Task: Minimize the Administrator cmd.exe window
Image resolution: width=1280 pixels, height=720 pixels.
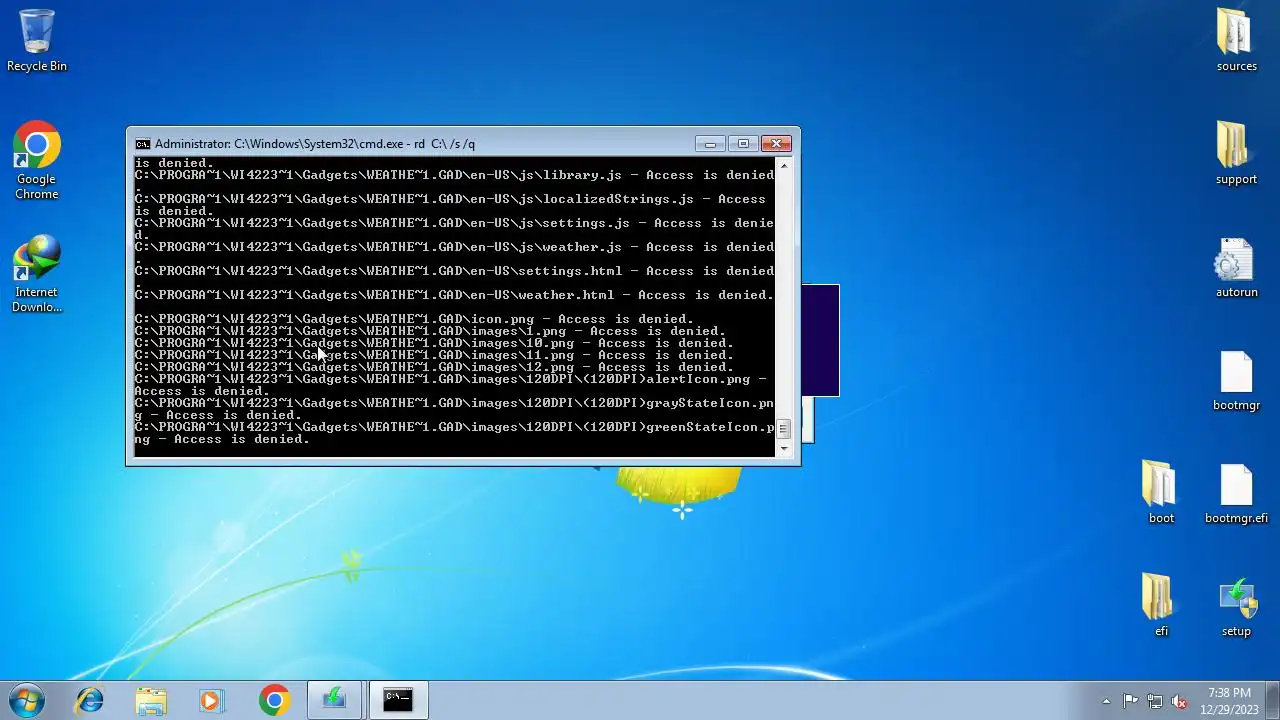Action: (710, 144)
